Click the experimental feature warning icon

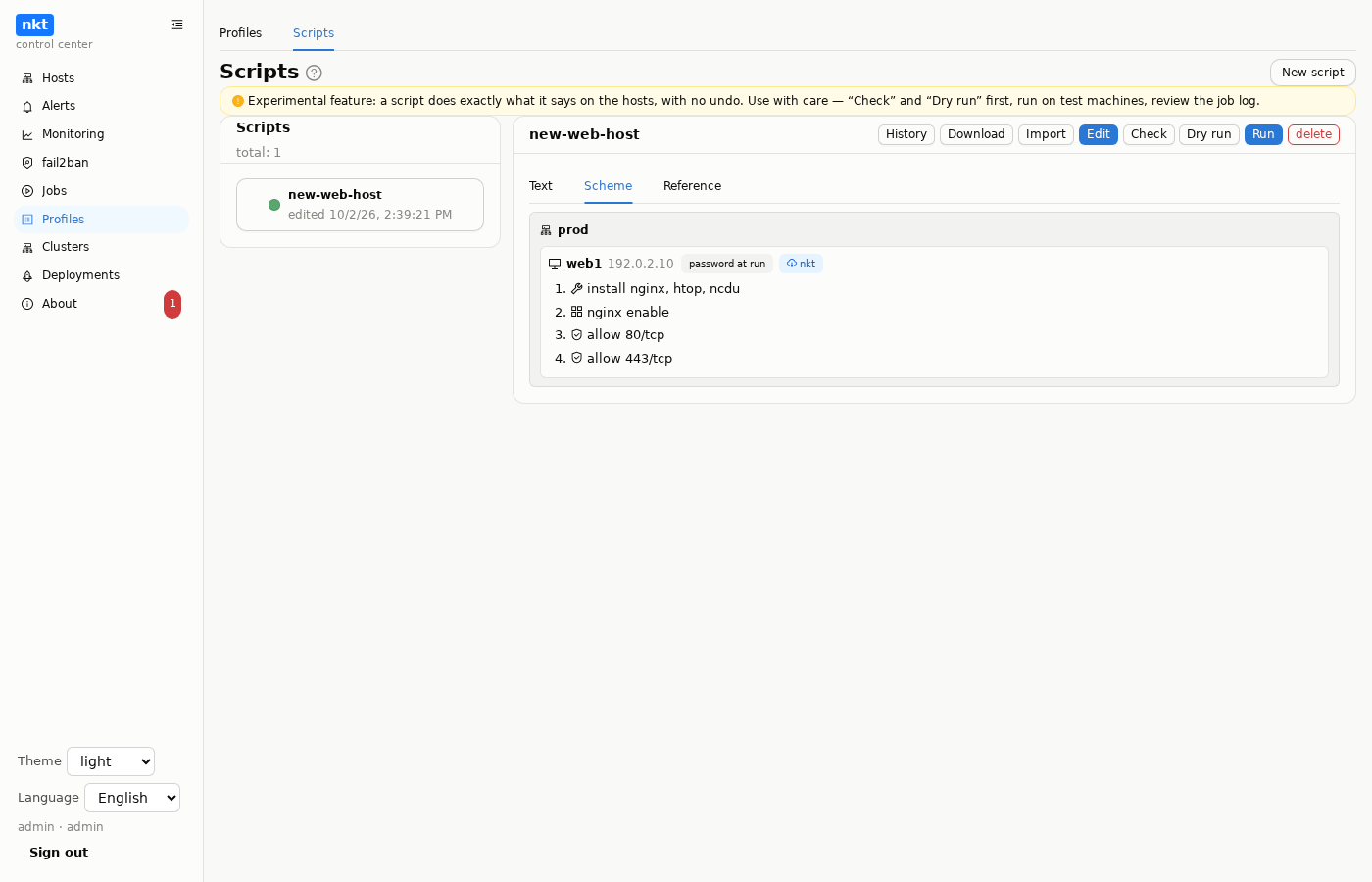point(238,101)
